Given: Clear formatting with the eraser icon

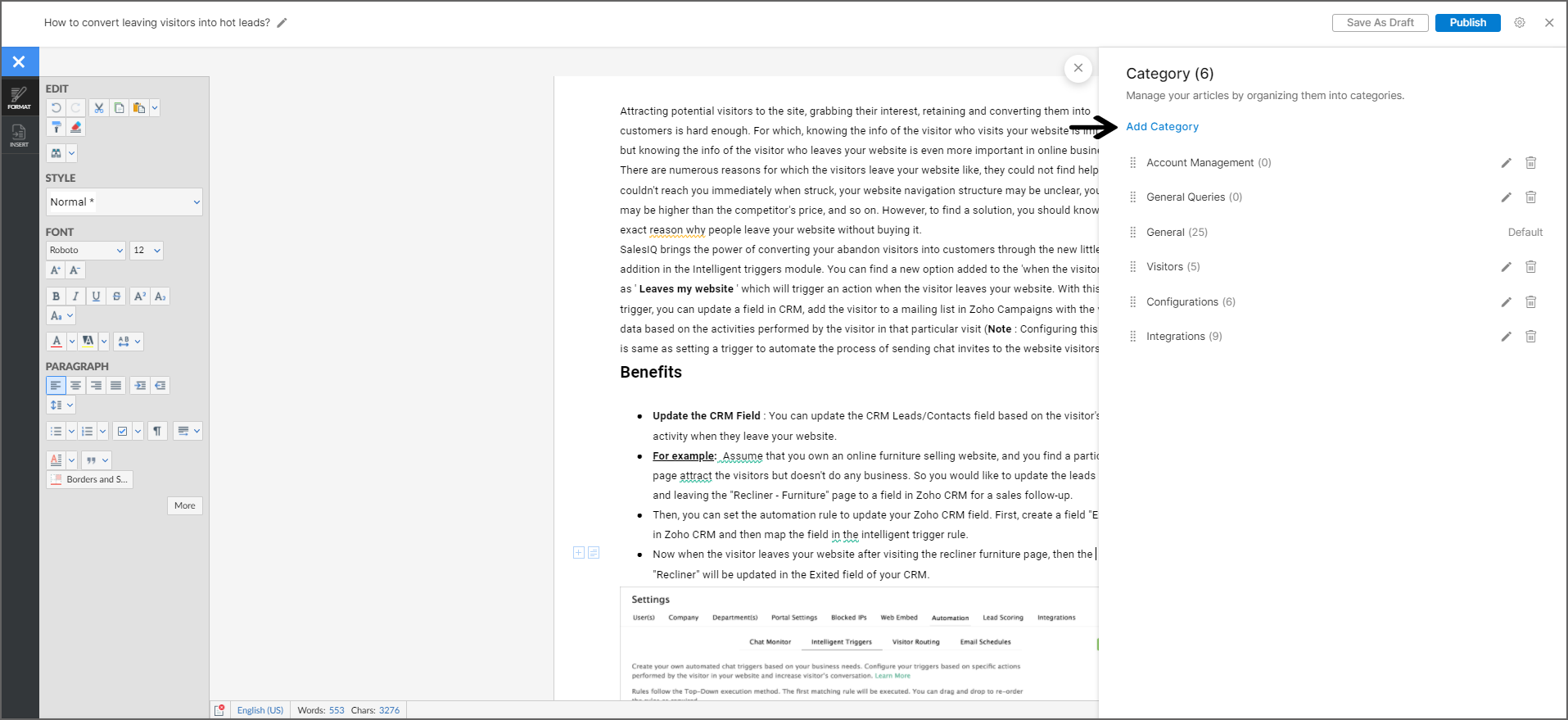Looking at the screenshot, I should tap(75, 128).
